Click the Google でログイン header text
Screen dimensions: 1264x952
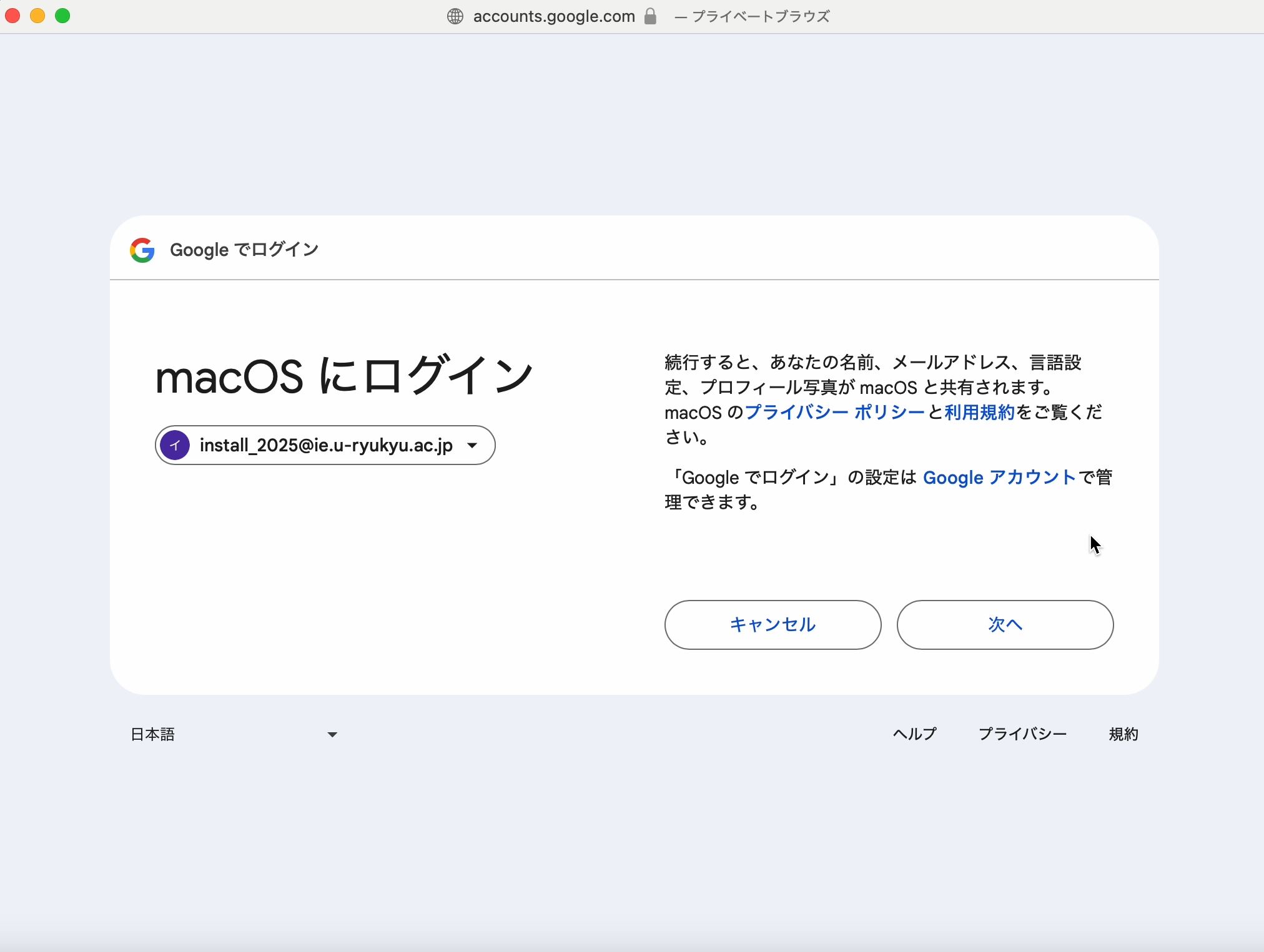pos(244,250)
